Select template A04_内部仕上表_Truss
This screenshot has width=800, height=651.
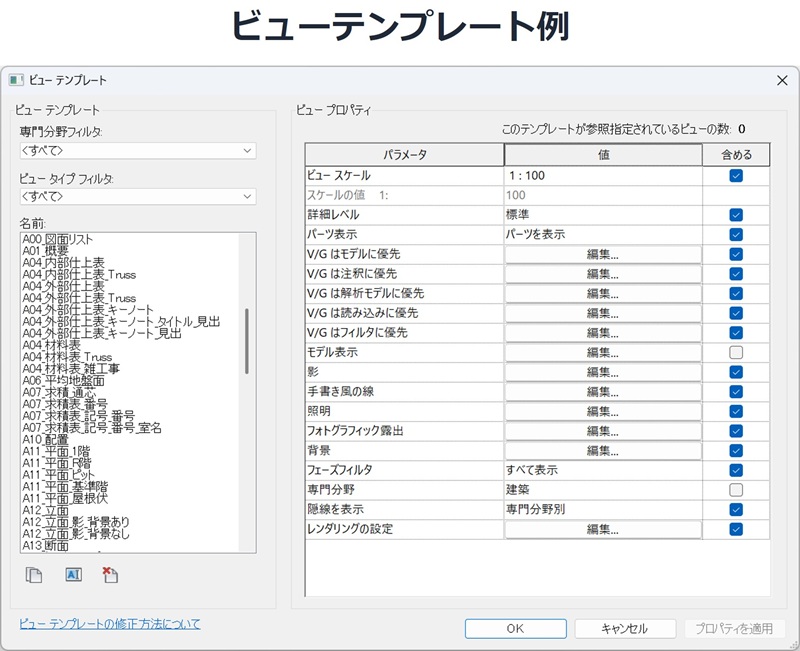tap(79, 274)
